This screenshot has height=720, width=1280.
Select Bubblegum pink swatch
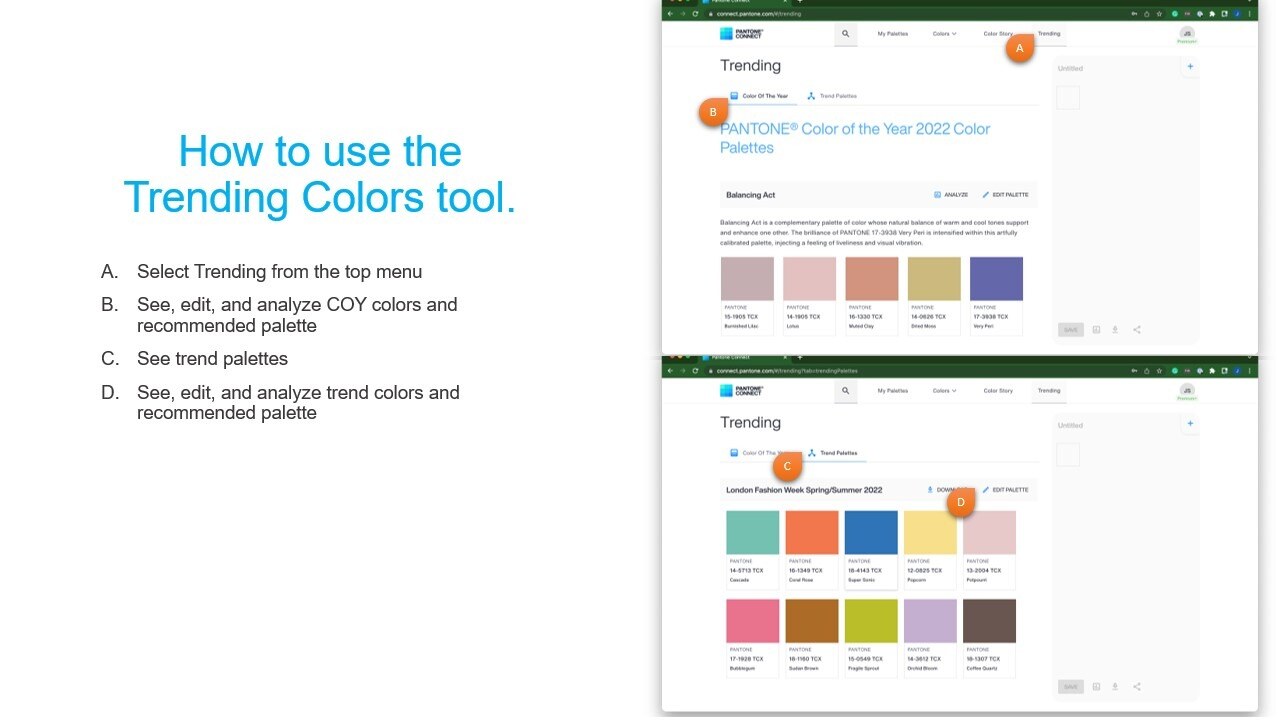752,621
